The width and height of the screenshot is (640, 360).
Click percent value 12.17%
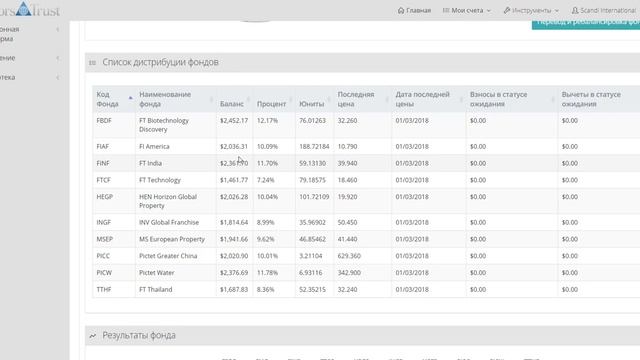[267, 121]
